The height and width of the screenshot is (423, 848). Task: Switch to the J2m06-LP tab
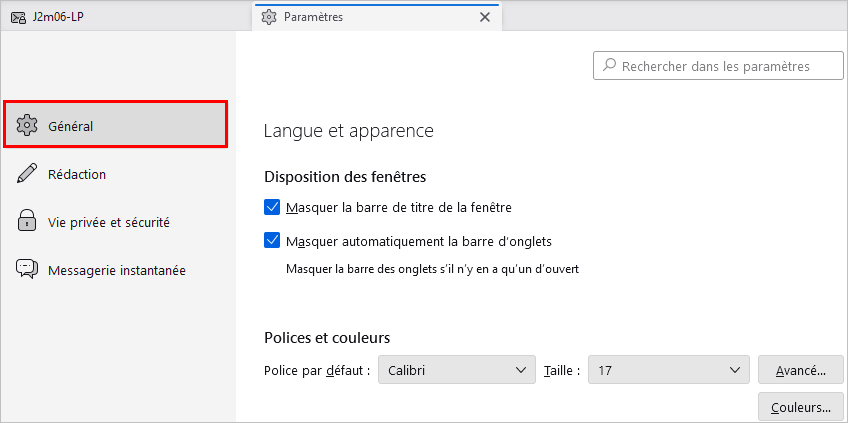[60, 17]
